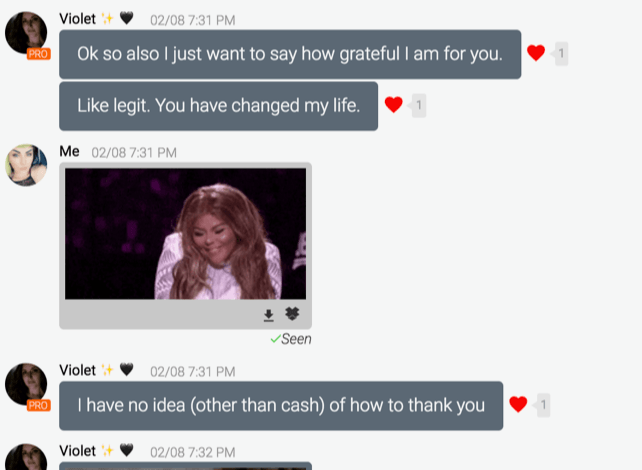The height and width of the screenshot is (470, 642).
Task: Select 'Like legit. You have changed' message bubble
Action: (x=219, y=106)
